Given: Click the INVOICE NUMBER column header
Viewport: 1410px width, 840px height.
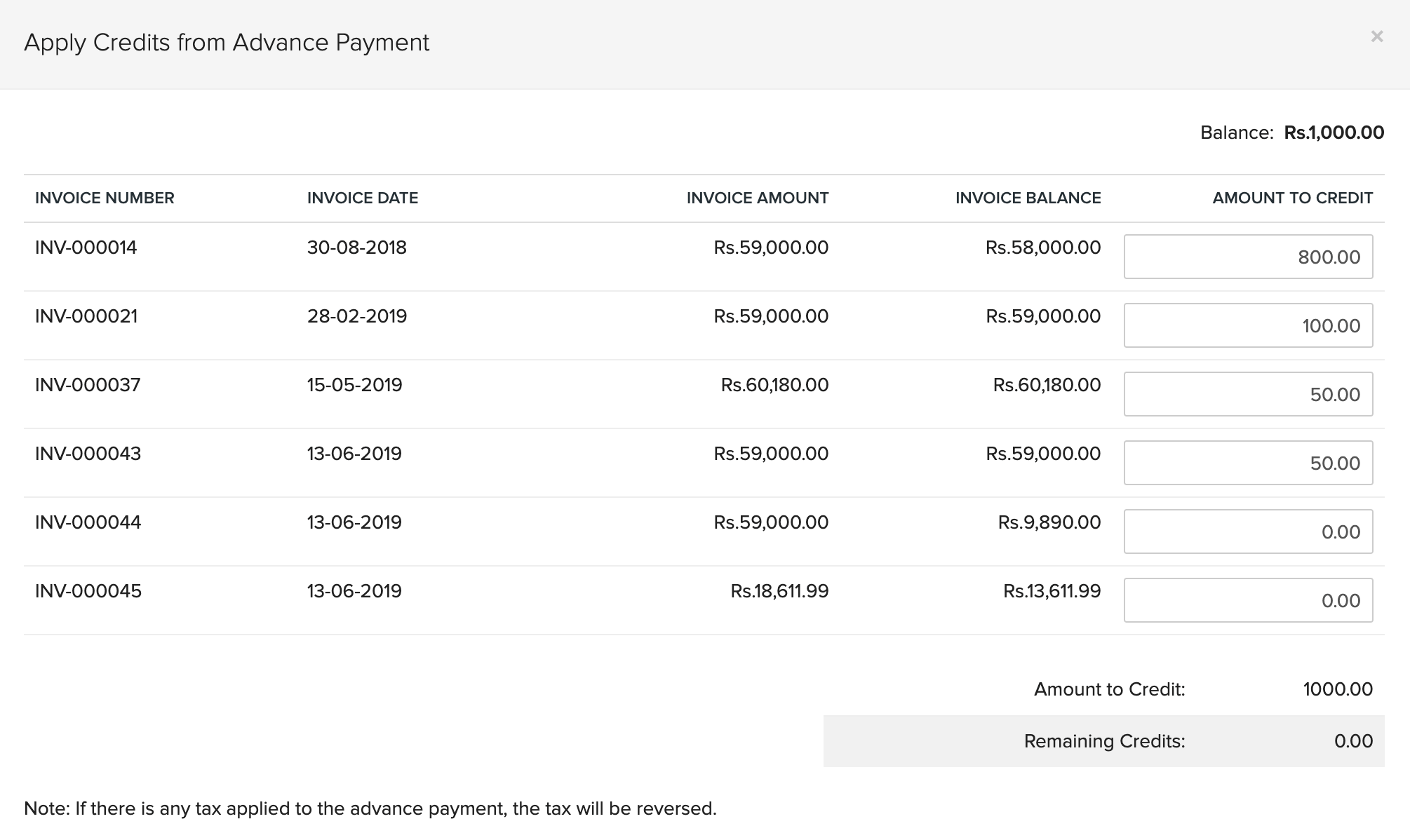Looking at the screenshot, I should [x=104, y=198].
